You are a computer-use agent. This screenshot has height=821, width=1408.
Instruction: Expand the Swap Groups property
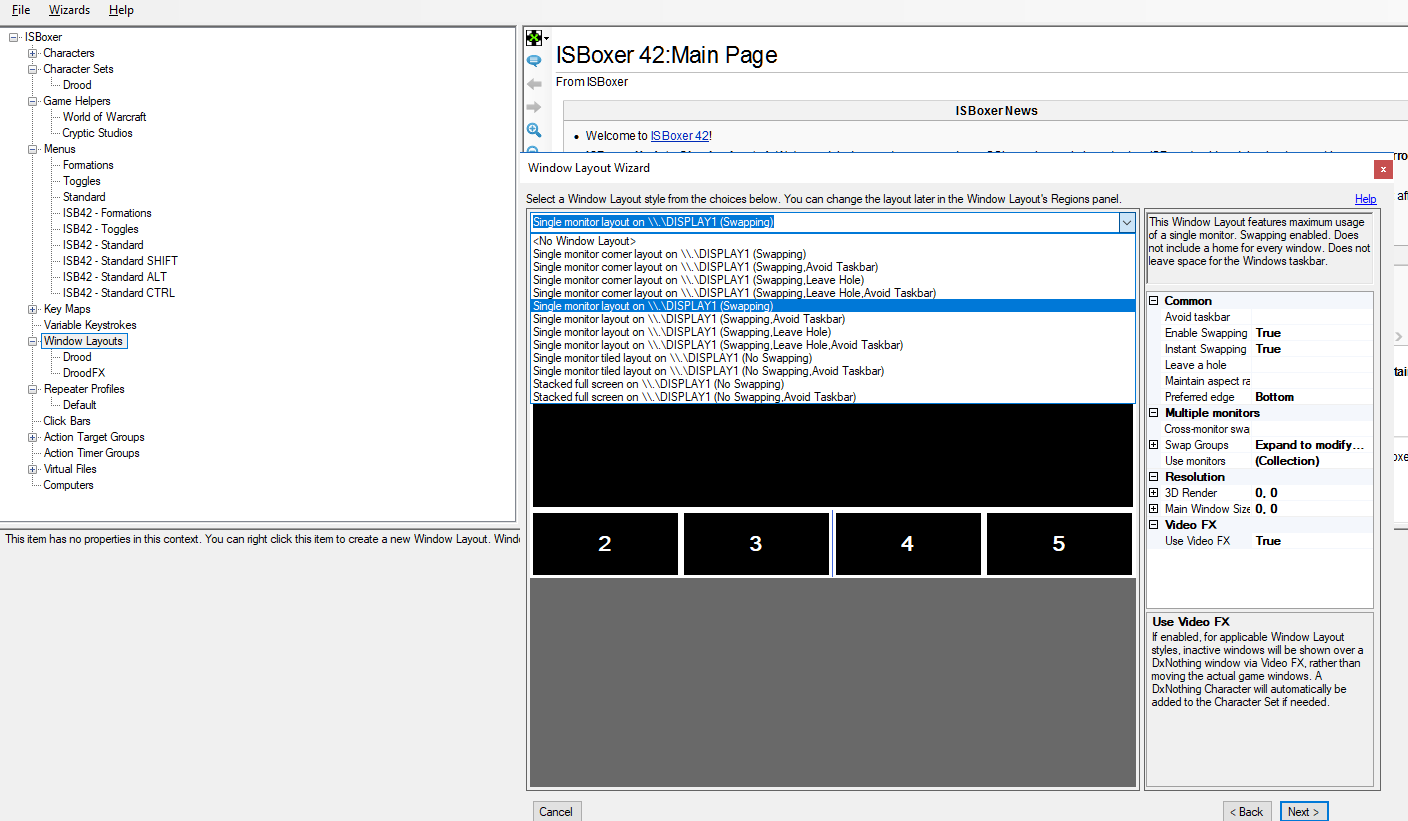pyautogui.click(x=1154, y=445)
